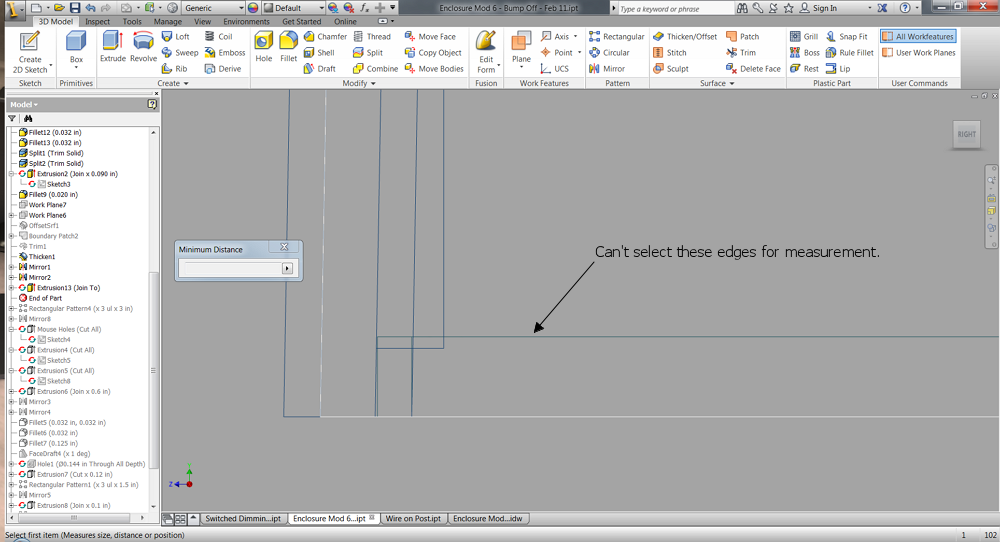Select the Hole tool
Screen dimensions: 1000x542
pos(264,48)
